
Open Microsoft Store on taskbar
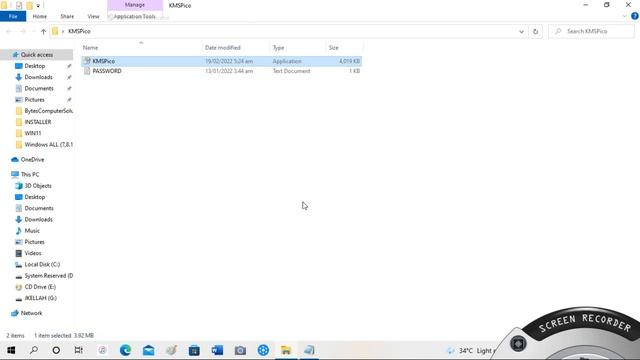[x=194, y=350]
